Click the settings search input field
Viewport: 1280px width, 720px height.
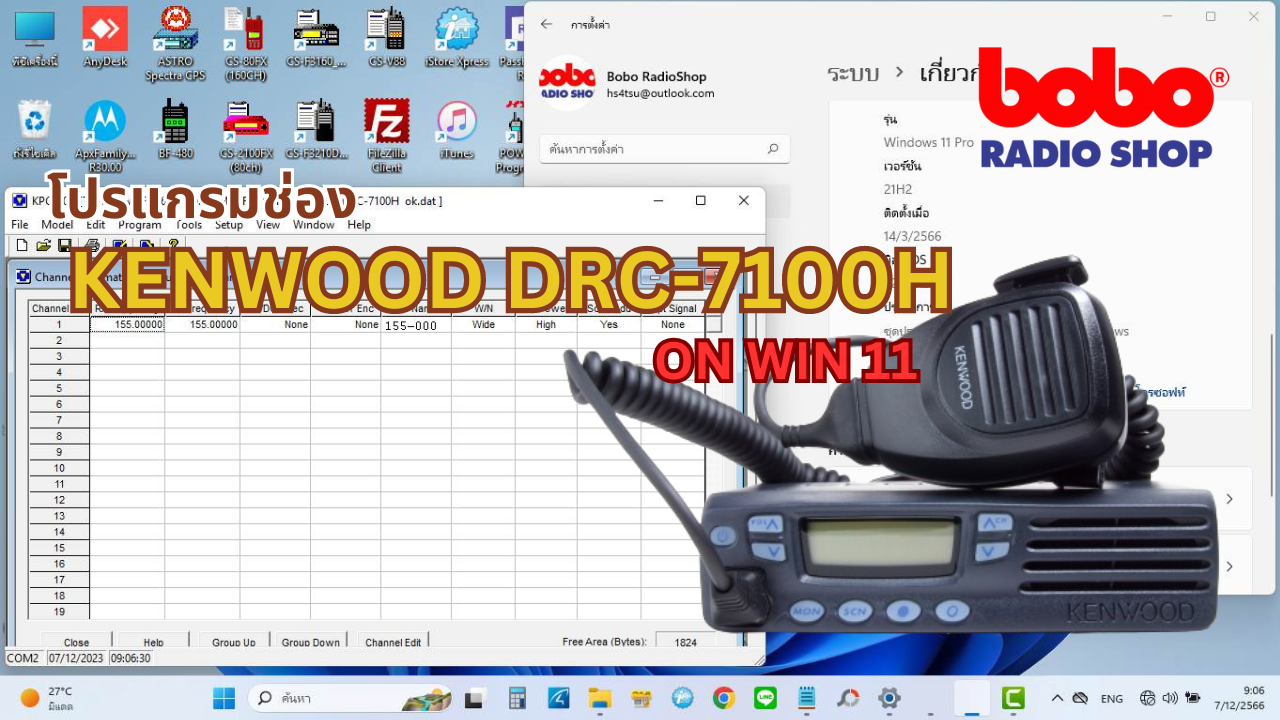(655, 149)
